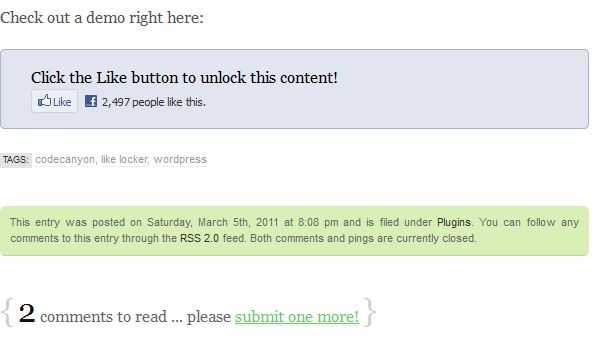598x364 pixels.
Task: Open the wordpress tag link
Action: coord(180,159)
